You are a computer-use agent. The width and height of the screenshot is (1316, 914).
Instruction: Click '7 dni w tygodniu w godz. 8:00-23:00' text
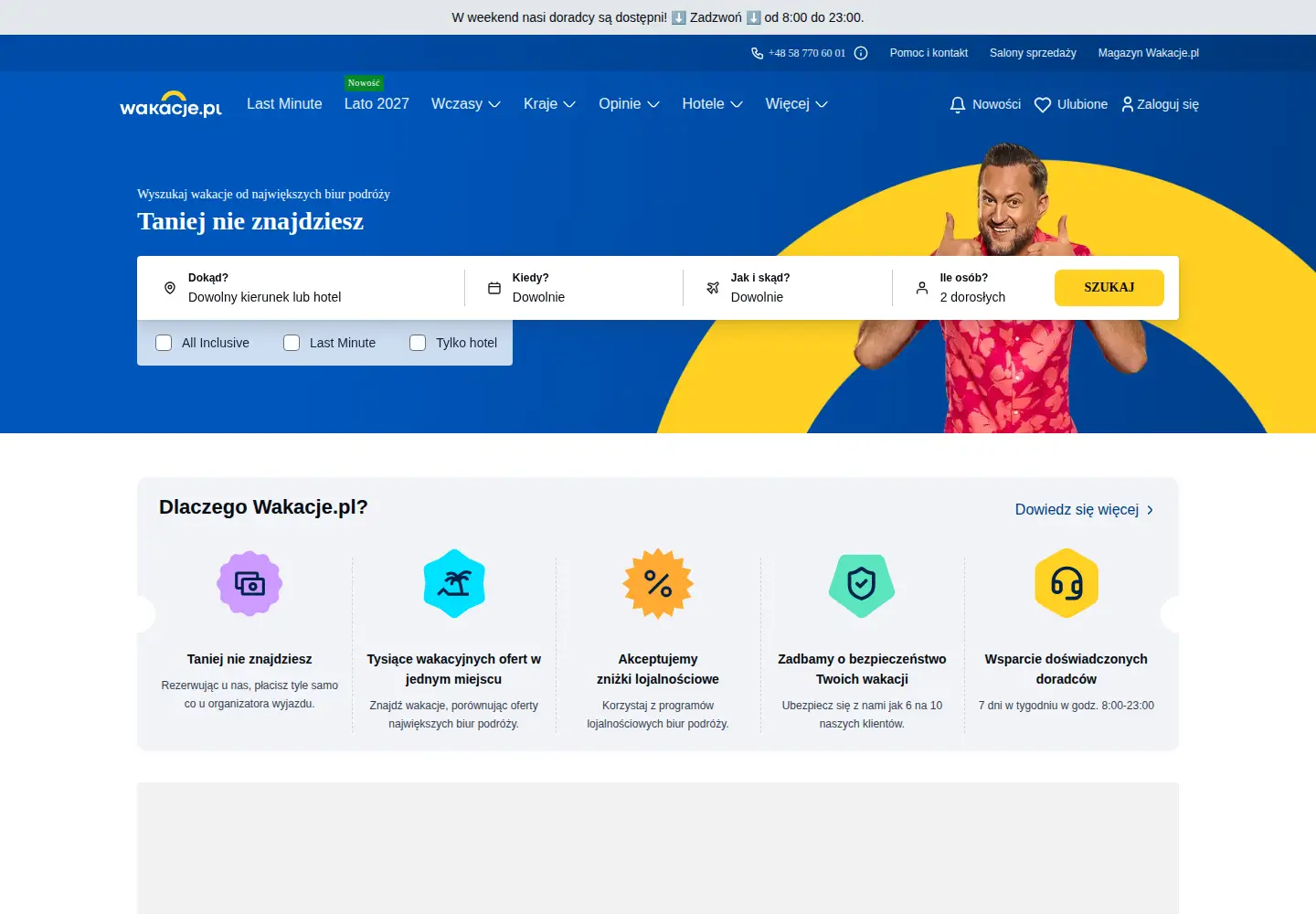point(1067,706)
